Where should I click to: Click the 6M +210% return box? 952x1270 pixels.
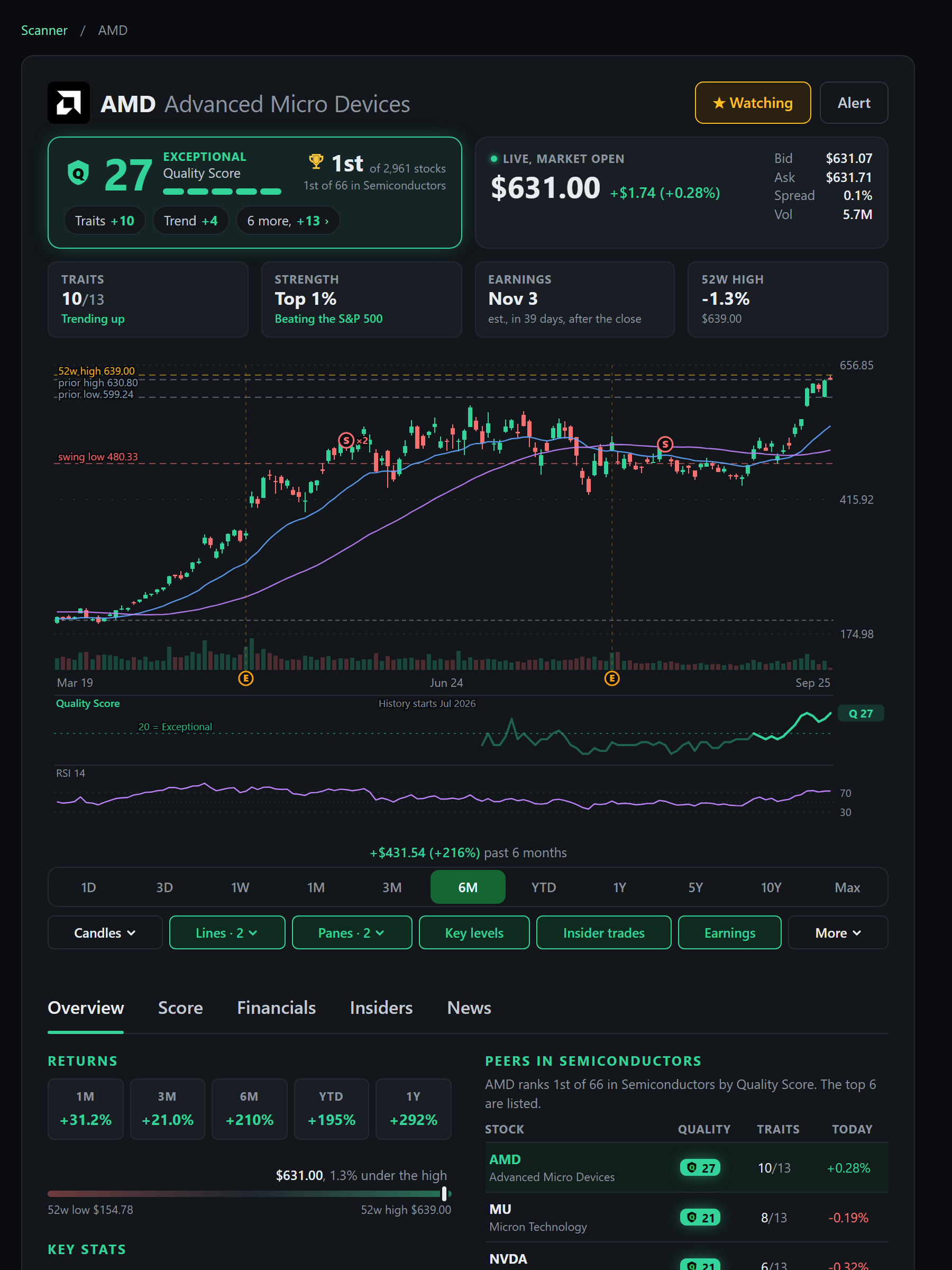click(249, 1109)
